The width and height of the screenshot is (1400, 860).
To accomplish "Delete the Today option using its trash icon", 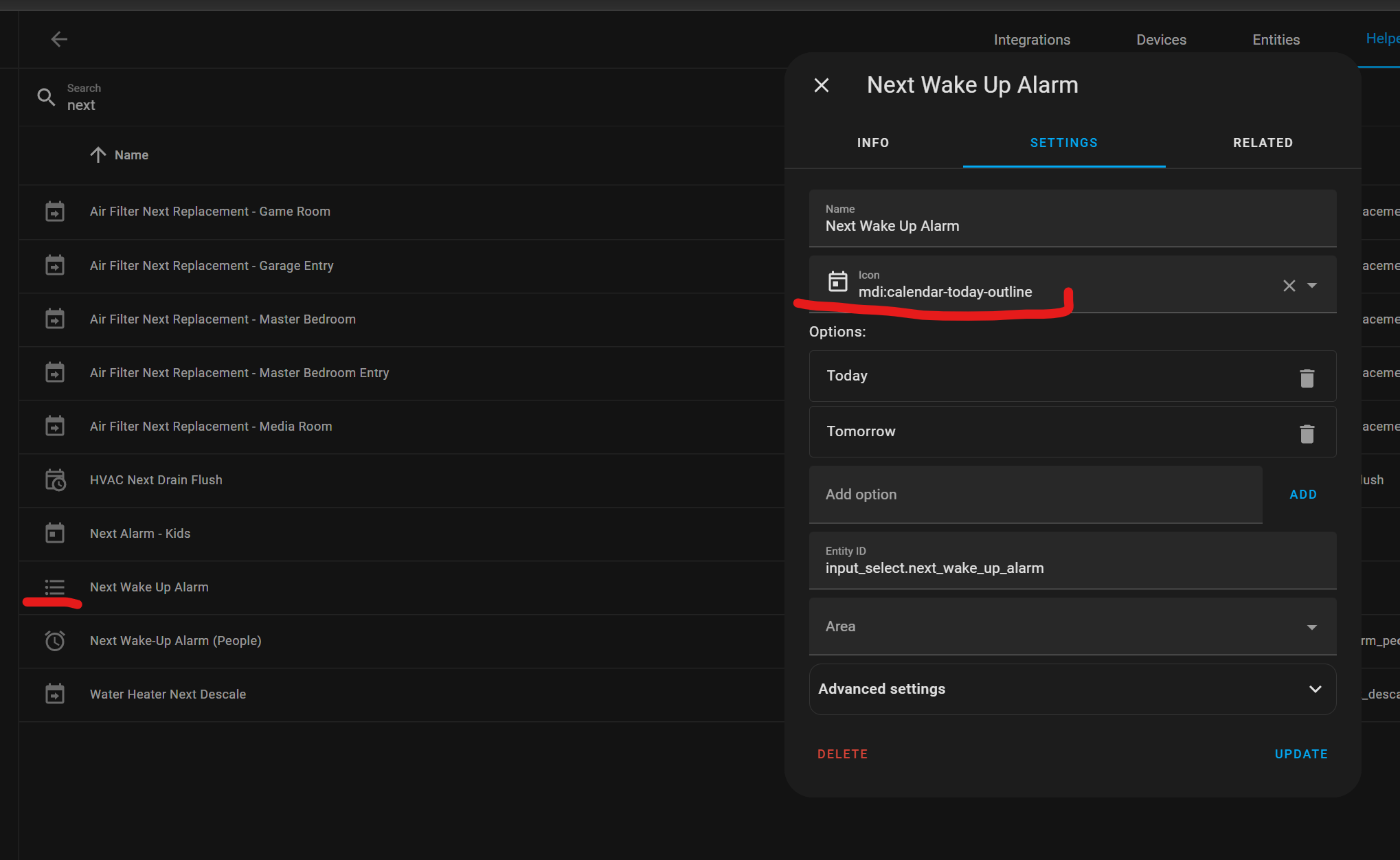I will click(x=1307, y=377).
